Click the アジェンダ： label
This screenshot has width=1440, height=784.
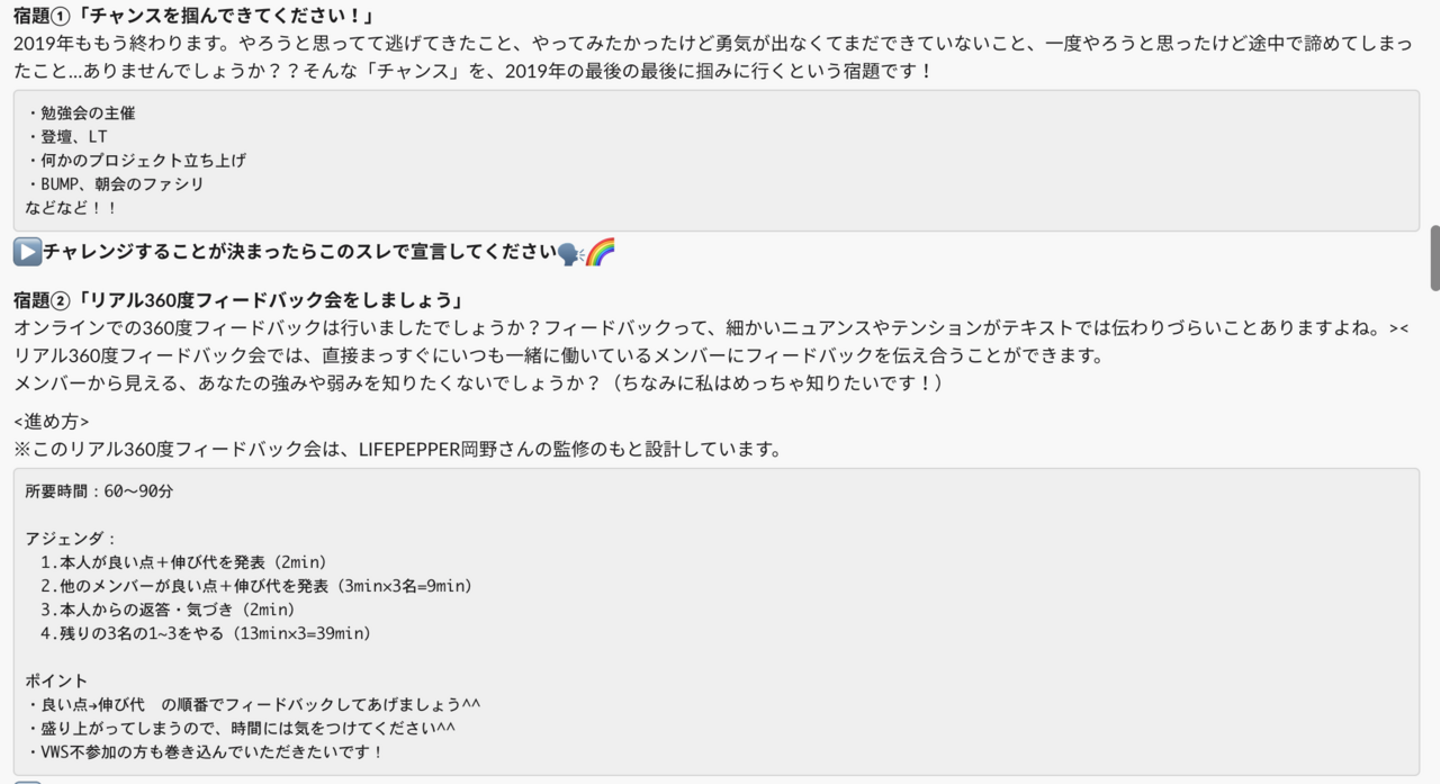coord(72,538)
